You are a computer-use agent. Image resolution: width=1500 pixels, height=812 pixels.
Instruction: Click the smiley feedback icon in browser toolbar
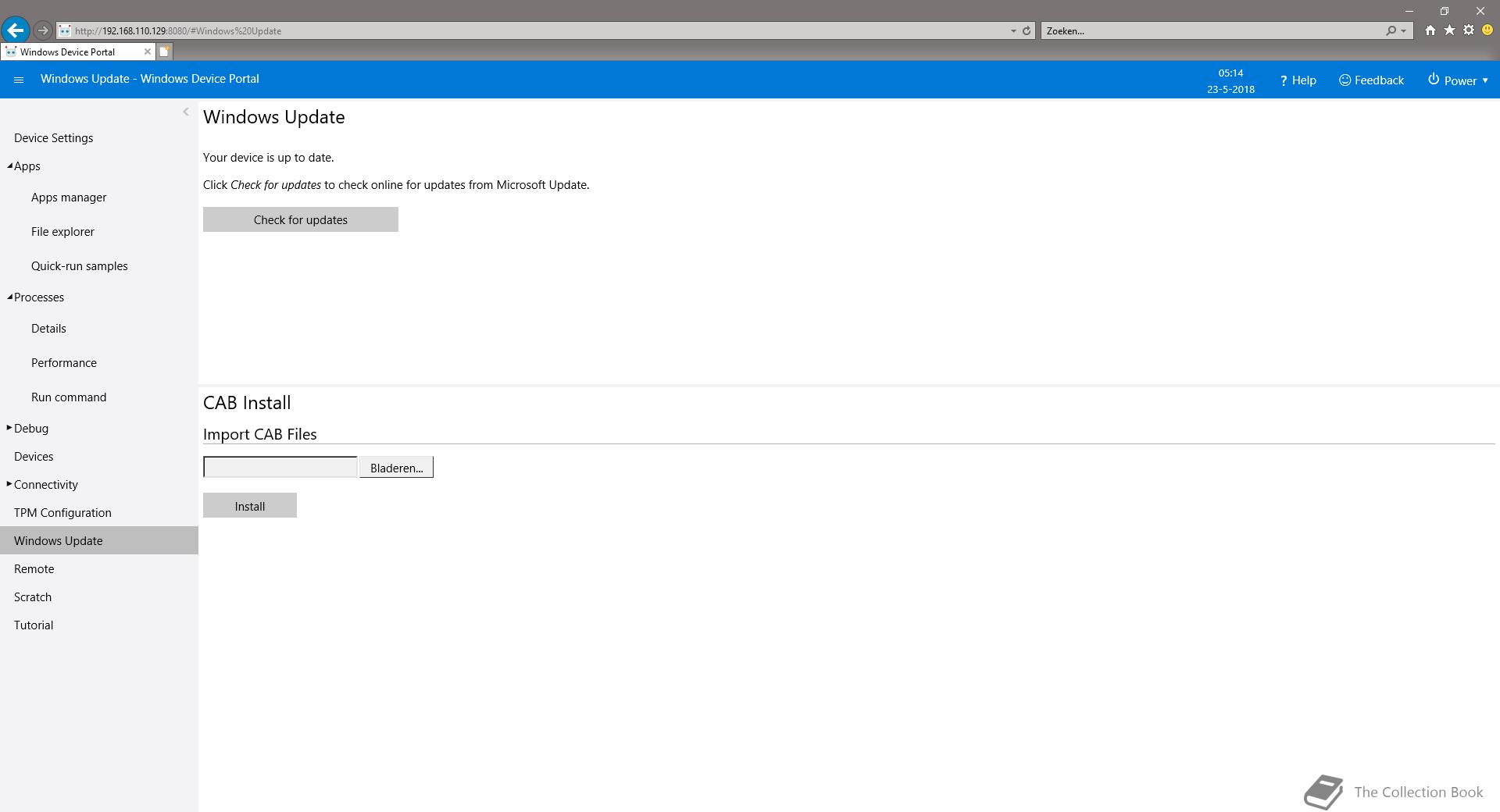[1487, 30]
